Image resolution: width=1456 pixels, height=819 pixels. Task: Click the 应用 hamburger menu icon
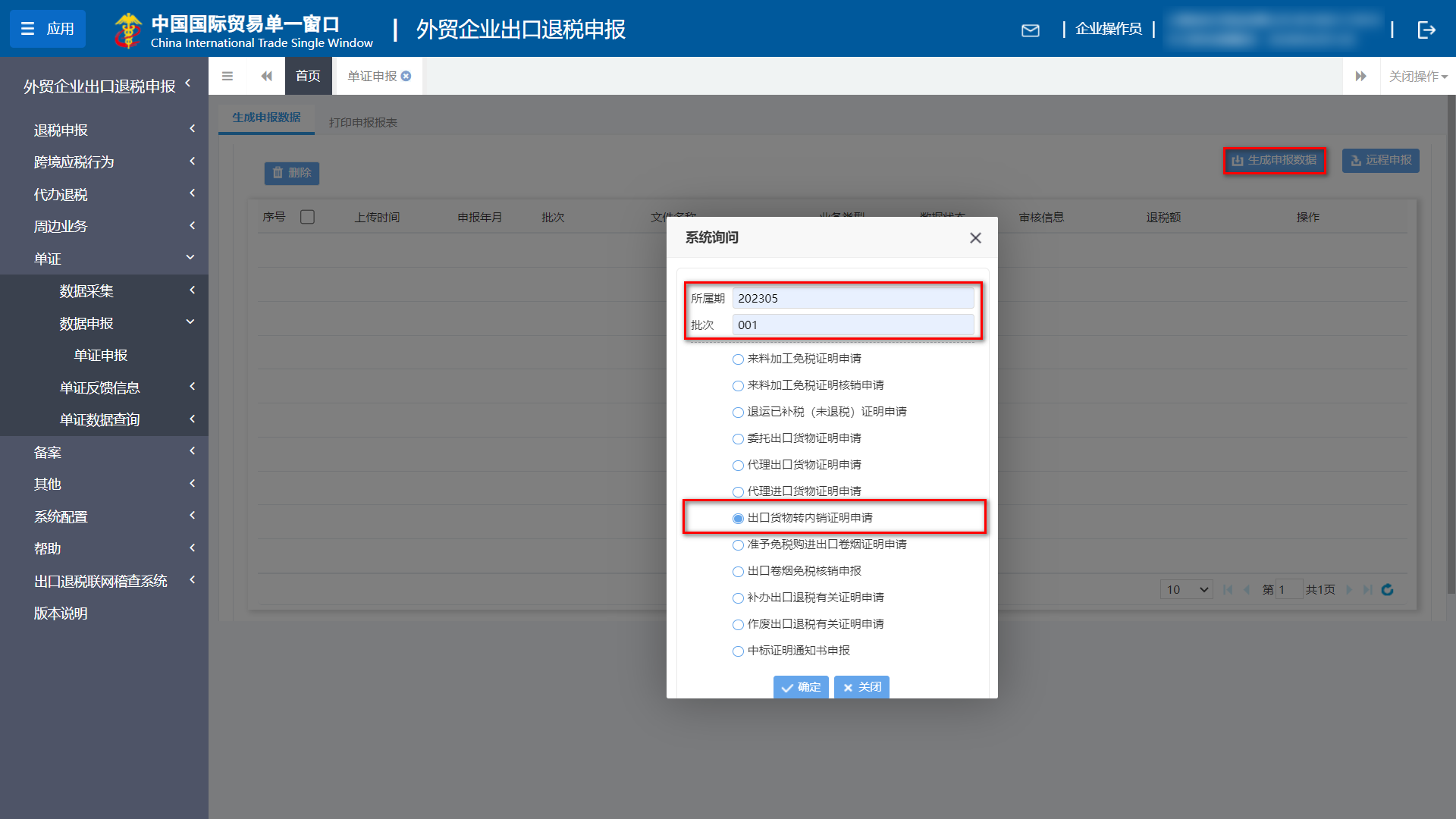click(x=27, y=29)
